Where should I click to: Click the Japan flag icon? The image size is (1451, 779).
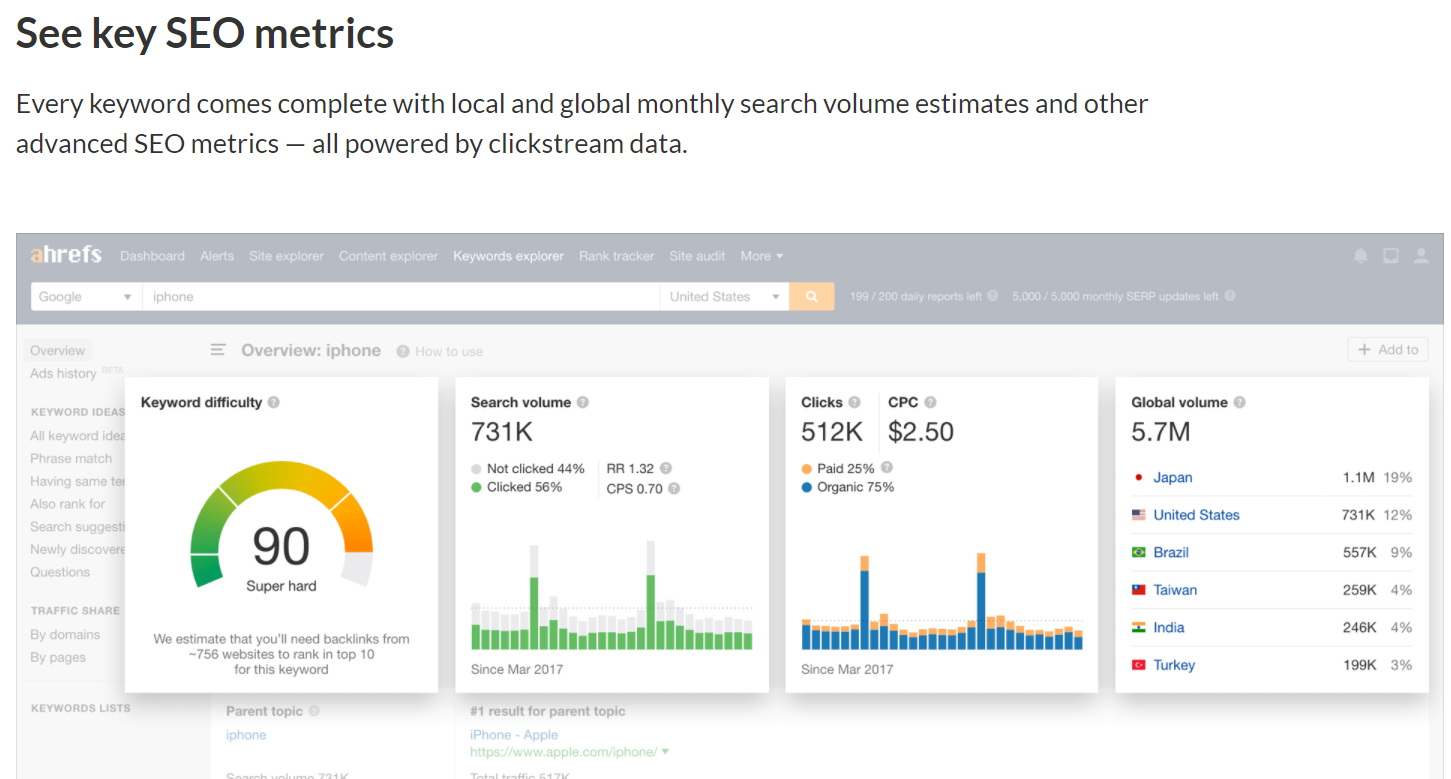click(x=1139, y=478)
